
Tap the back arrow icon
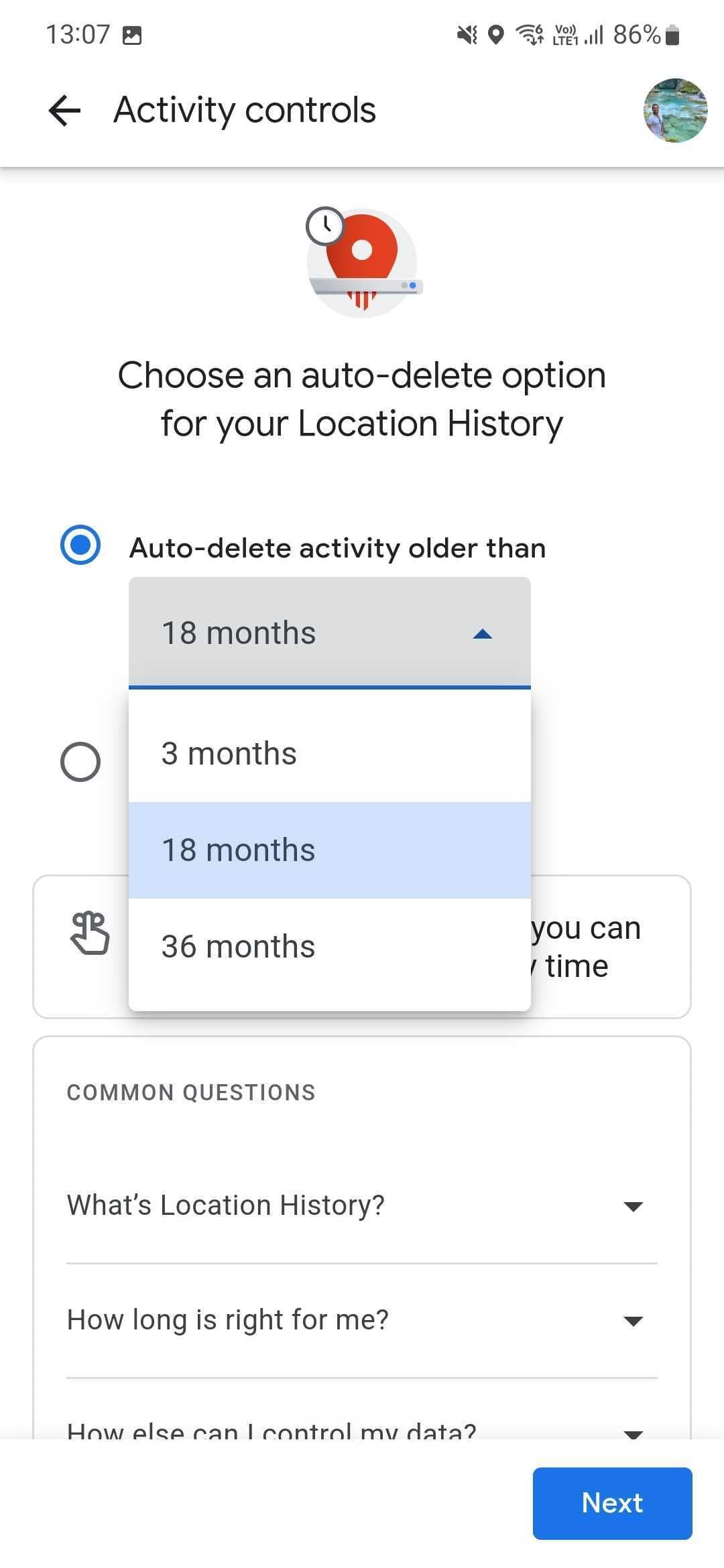tap(65, 110)
